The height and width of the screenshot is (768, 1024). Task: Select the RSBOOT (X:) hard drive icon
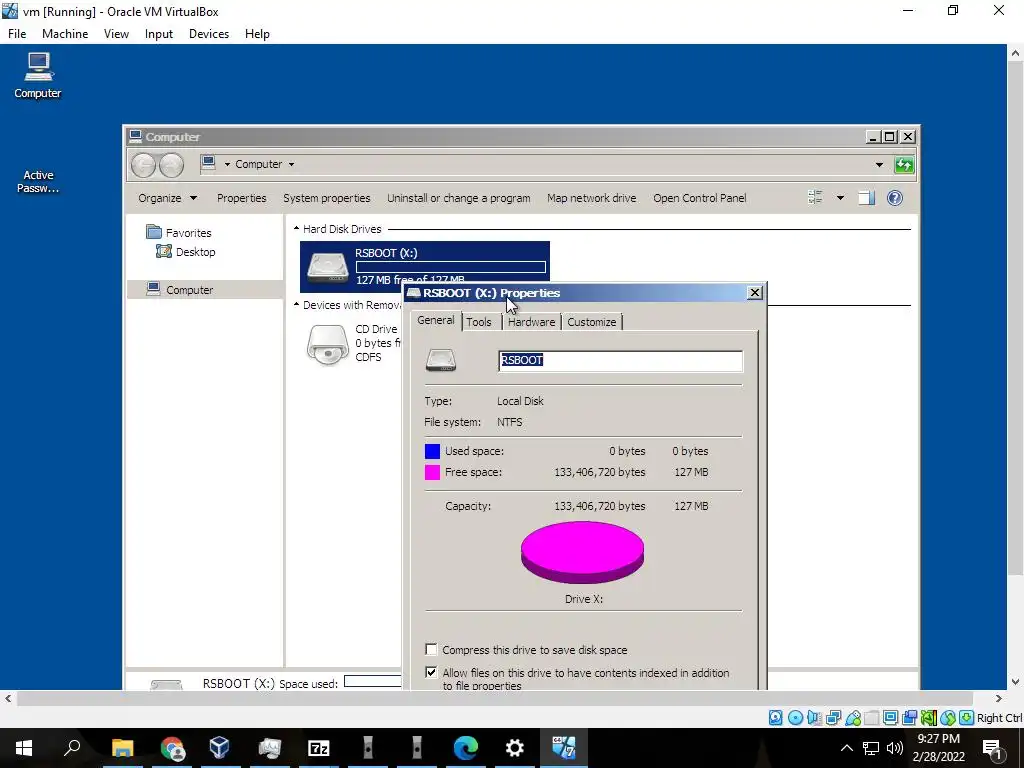pyautogui.click(x=327, y=267)
